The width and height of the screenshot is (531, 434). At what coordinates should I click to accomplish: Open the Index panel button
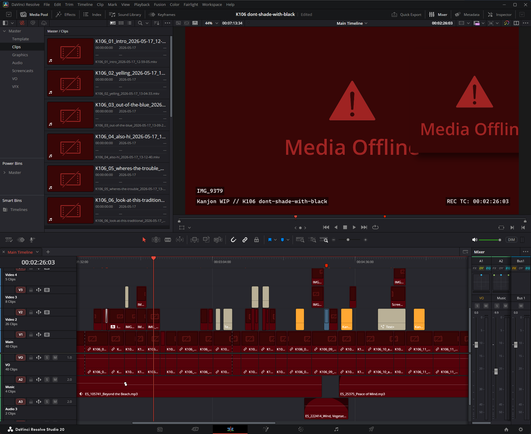click(x=92, y=15)
